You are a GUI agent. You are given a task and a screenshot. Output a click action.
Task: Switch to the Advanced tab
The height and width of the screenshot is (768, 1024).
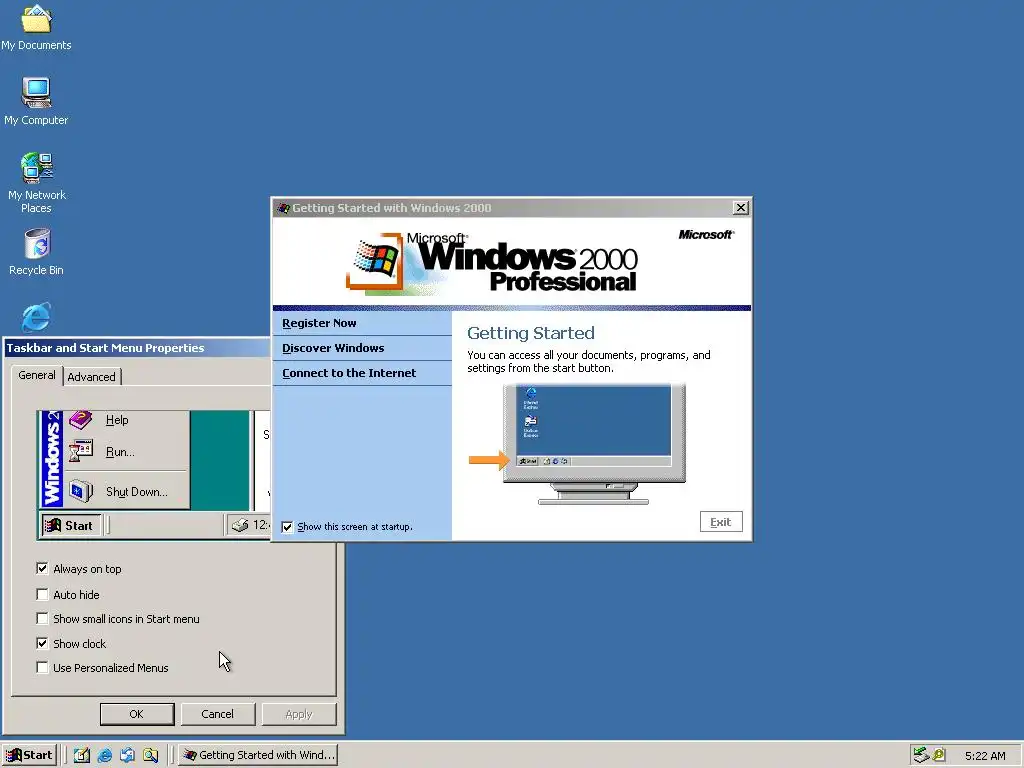pos(91,377)
